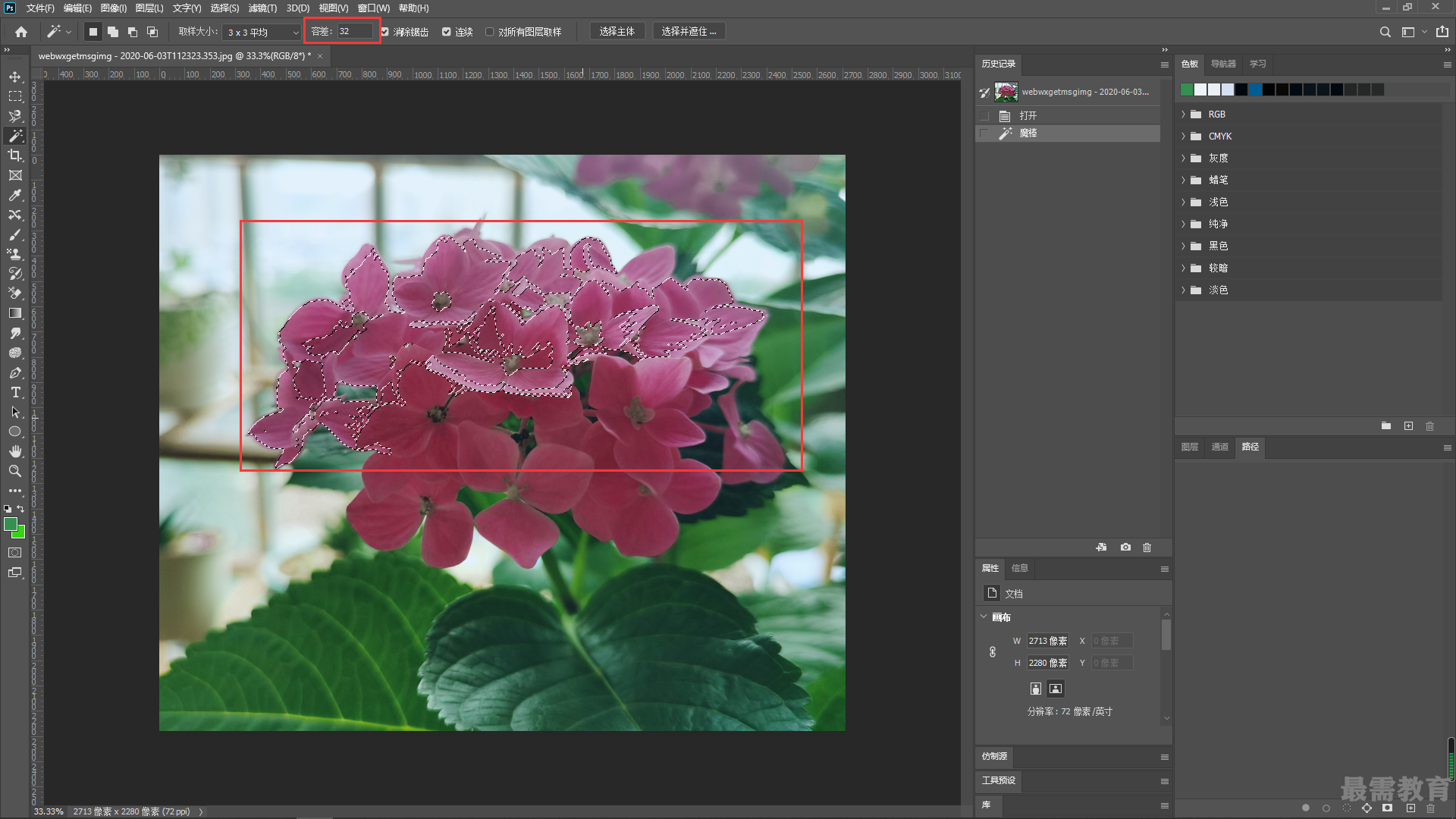Image resolution: width=1456 pixels, height=819 pixels.
Task: Set history brush source for 魔棒 state
Action: [x=984, y=133]
